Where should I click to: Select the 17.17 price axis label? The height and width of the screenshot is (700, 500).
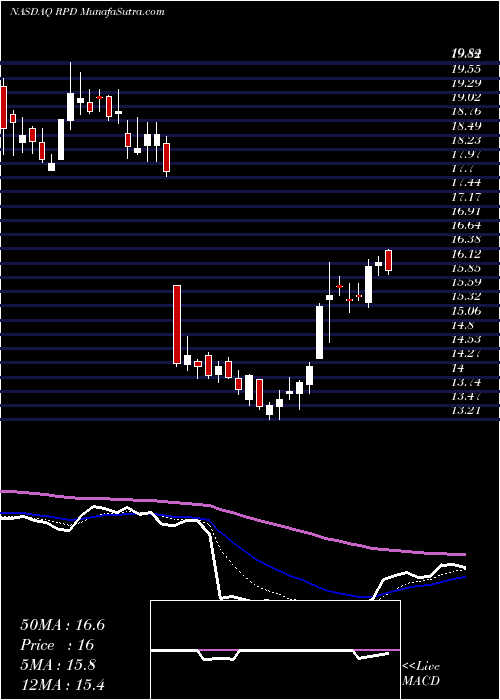point(466,197)
